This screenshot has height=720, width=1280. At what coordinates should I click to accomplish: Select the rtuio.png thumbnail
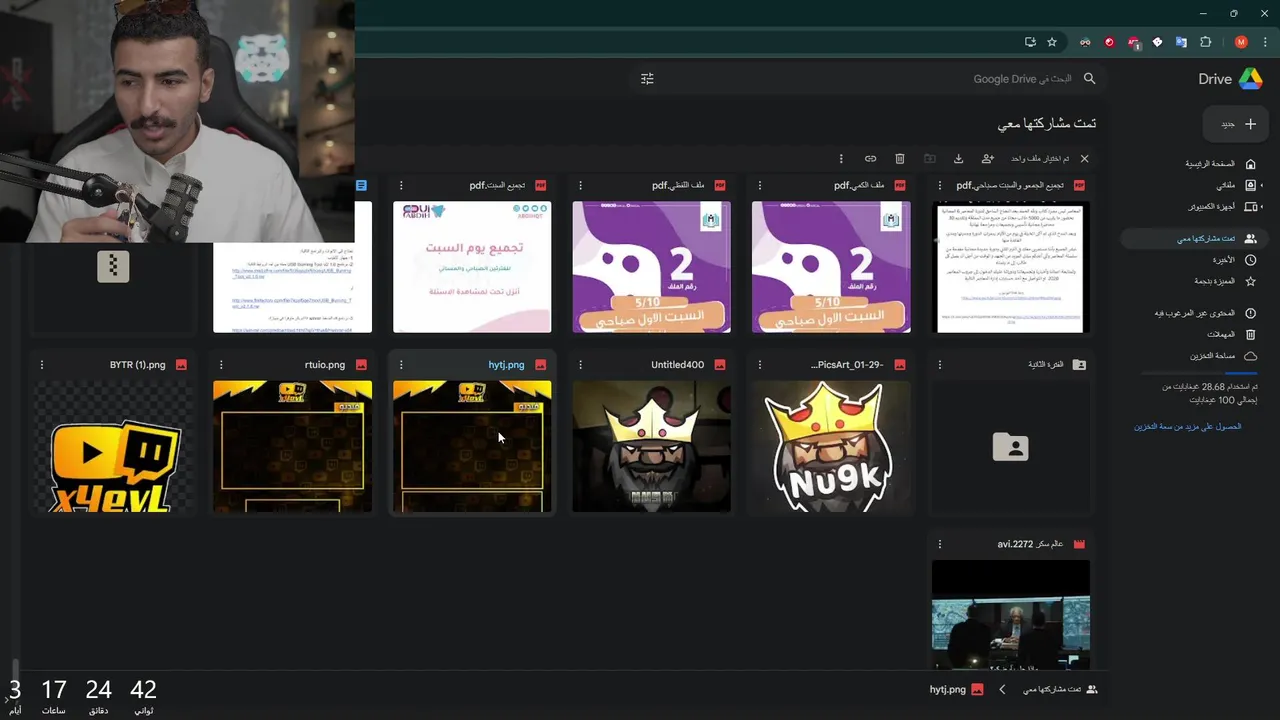(292, 446)
